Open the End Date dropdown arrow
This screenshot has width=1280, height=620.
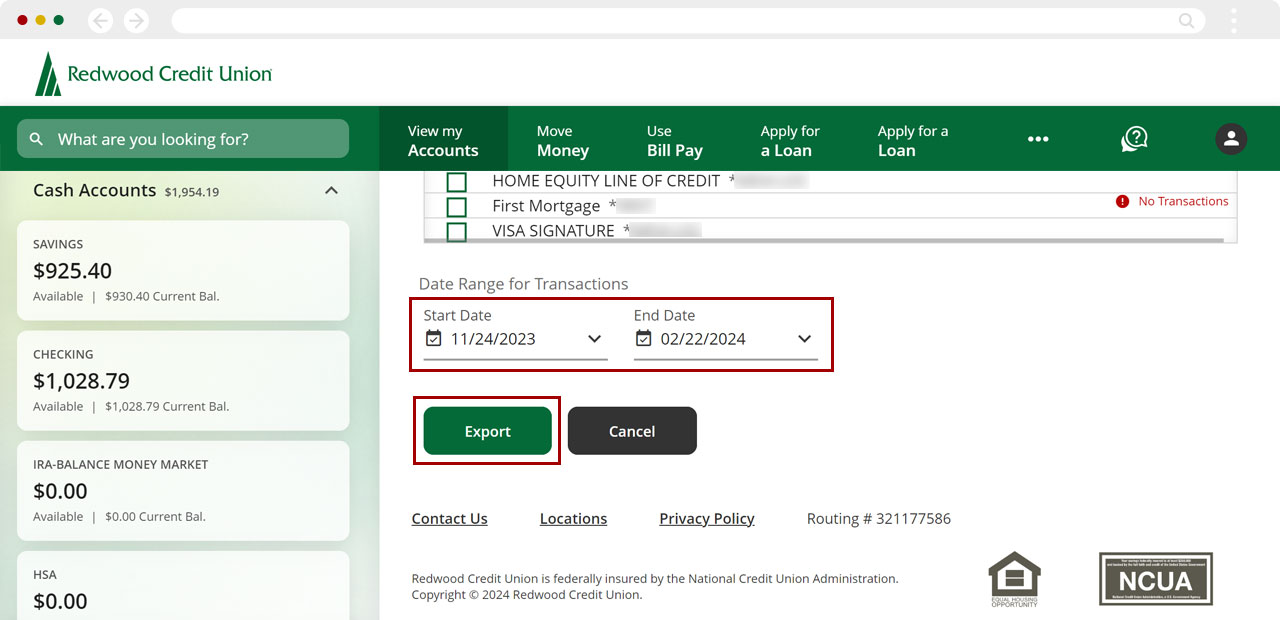(x=804, y=339)
